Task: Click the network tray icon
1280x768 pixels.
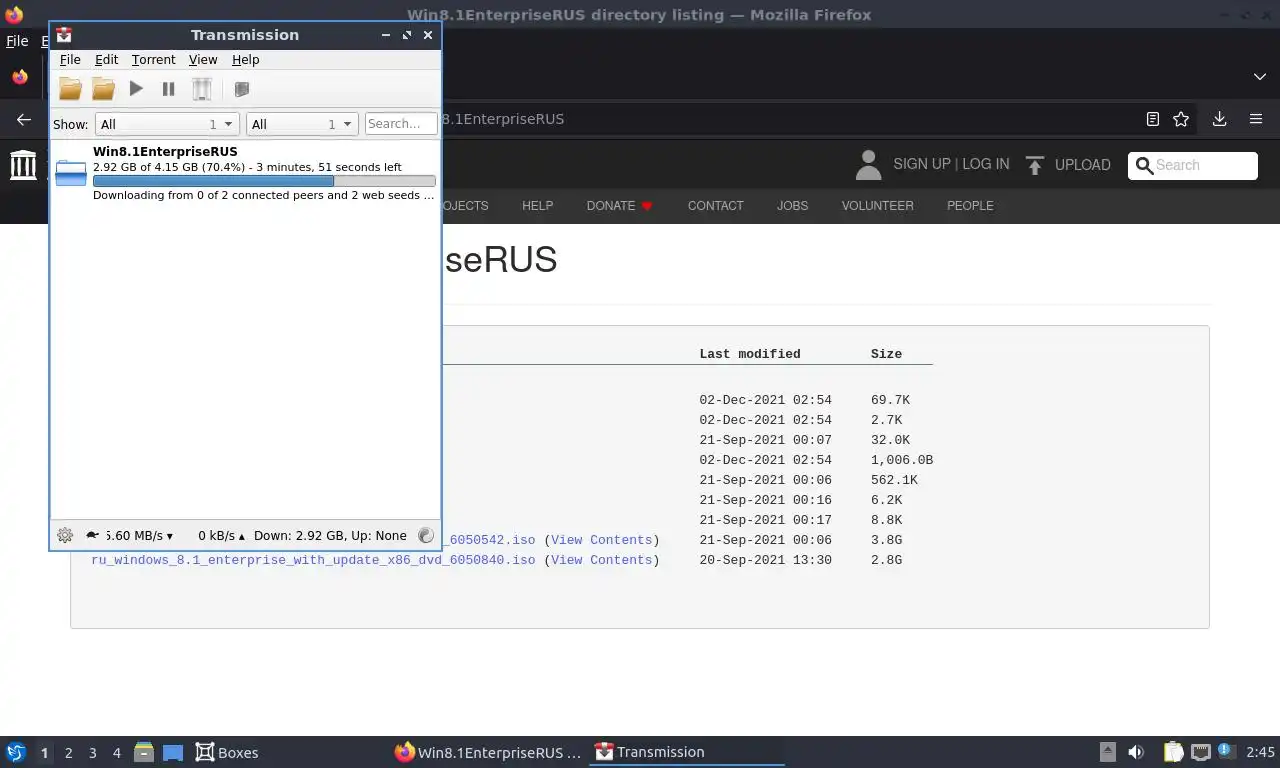Action: [x=1200, y=752]
